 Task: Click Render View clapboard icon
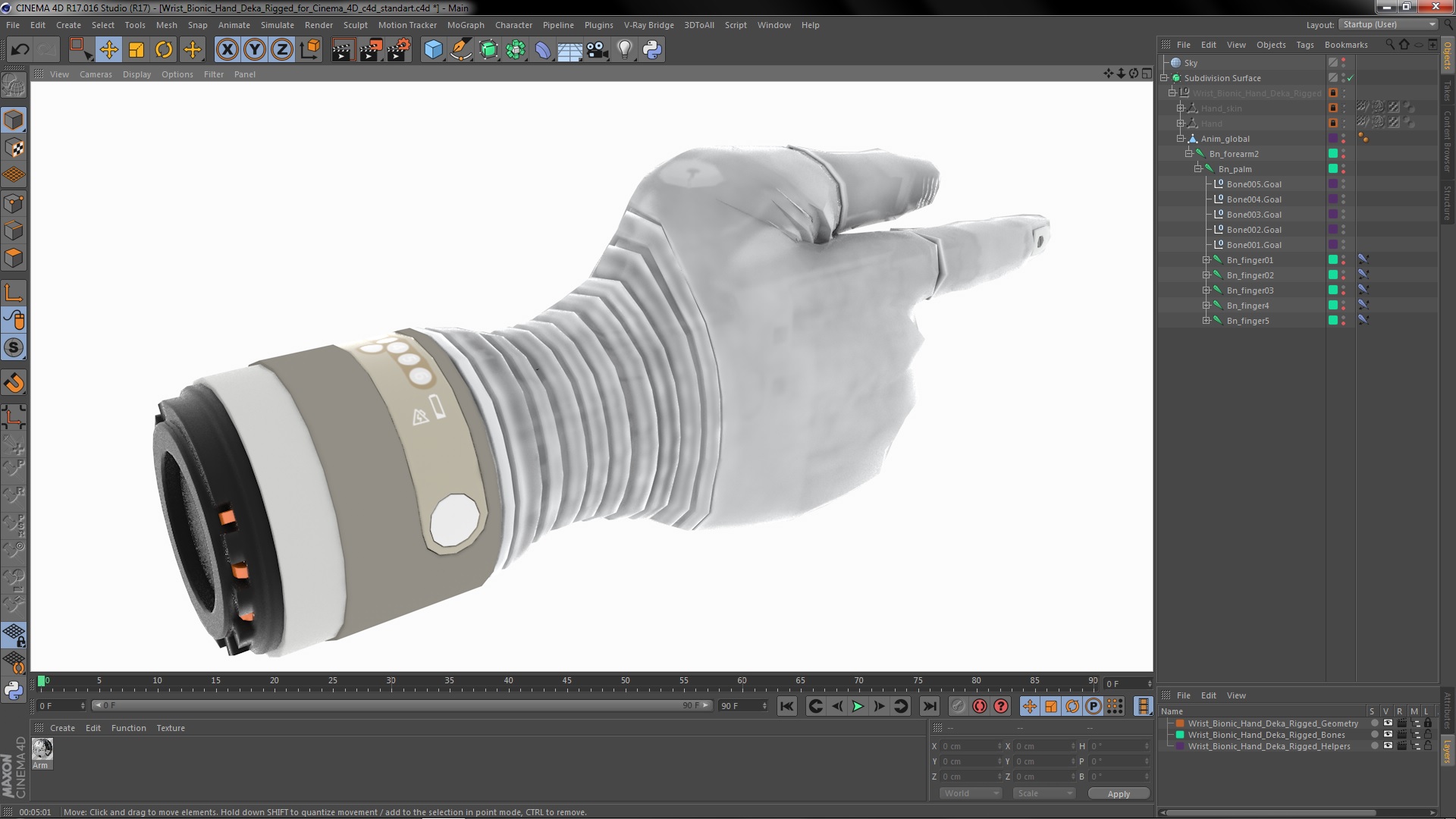(343, 50)
